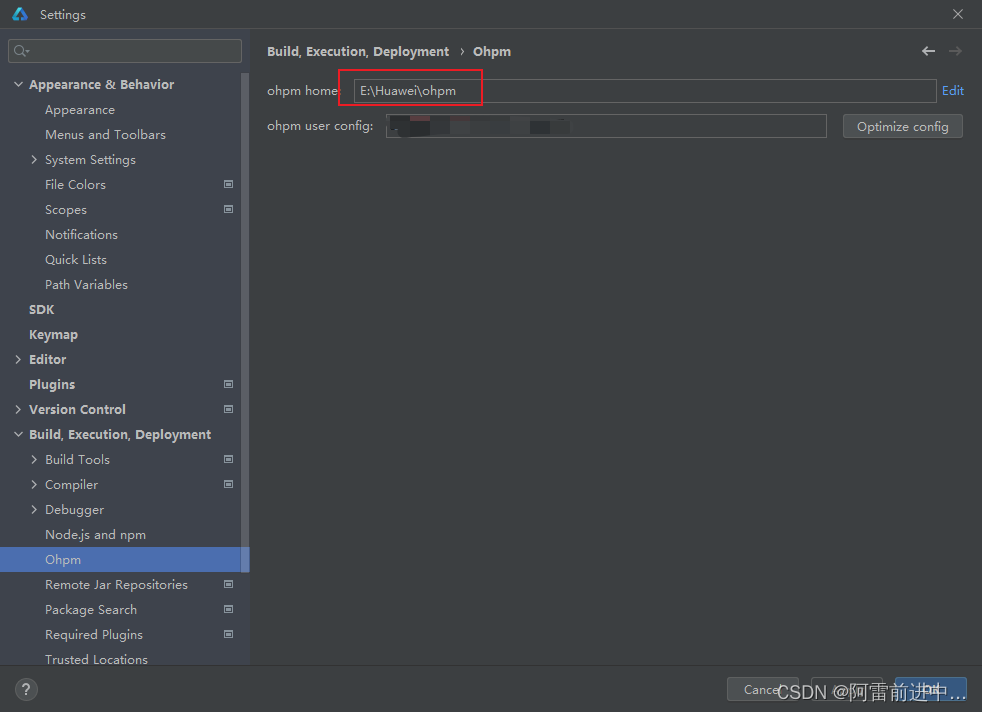Expand the Compiler node
The height and width of the screenshot is (712, 982).
[x=34, y=484]
